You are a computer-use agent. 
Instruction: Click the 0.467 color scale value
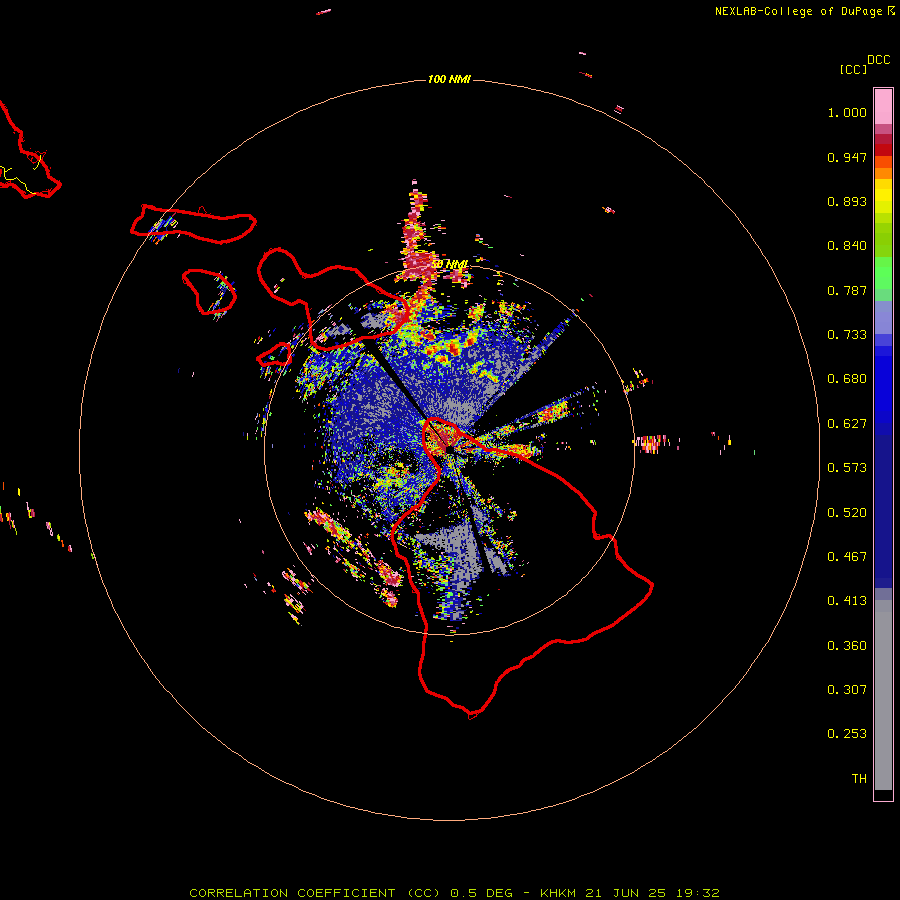(847, 557)
